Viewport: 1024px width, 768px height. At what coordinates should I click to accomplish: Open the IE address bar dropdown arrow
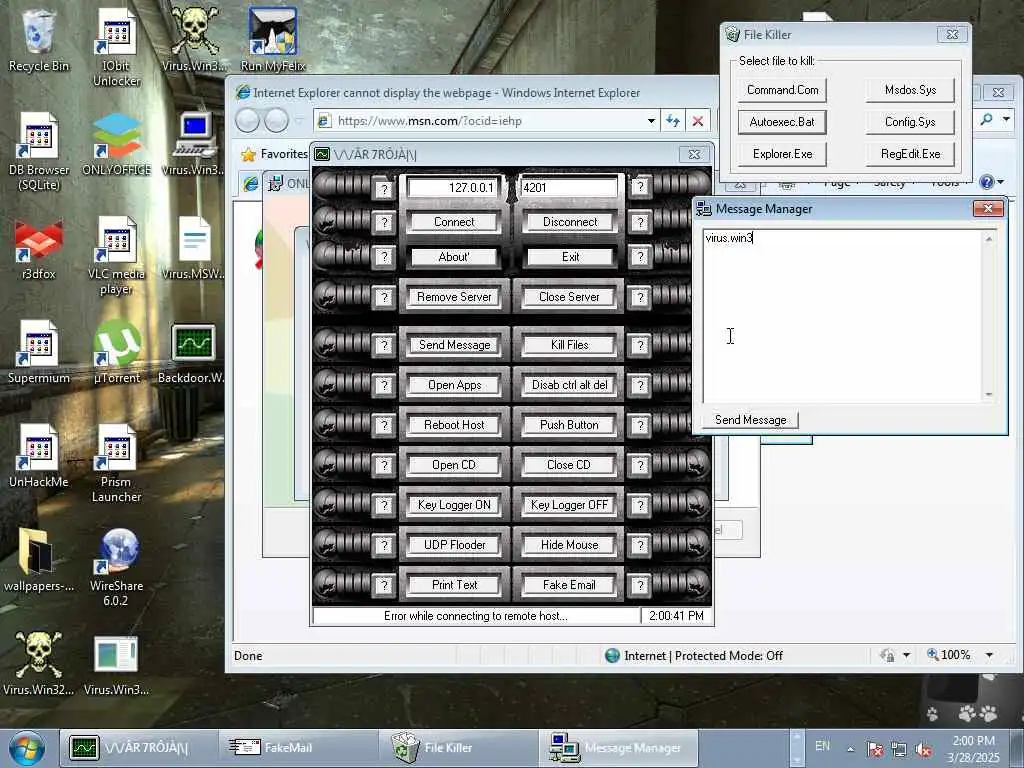[651, 121]
